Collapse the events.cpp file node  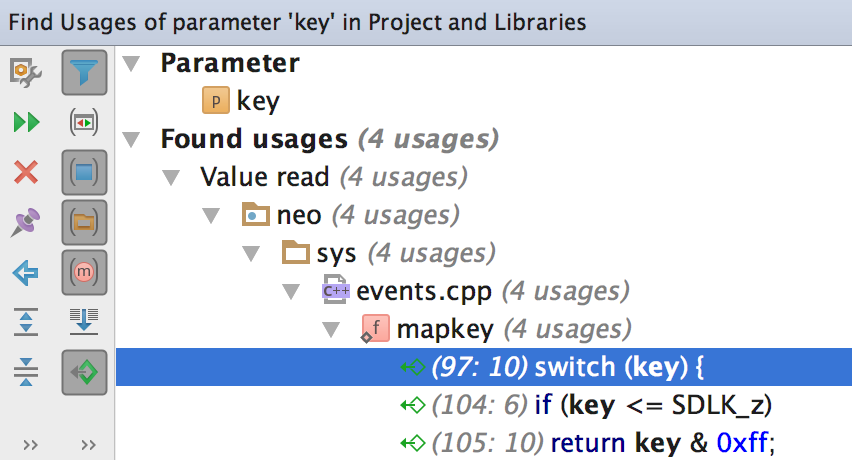point(291,291)
